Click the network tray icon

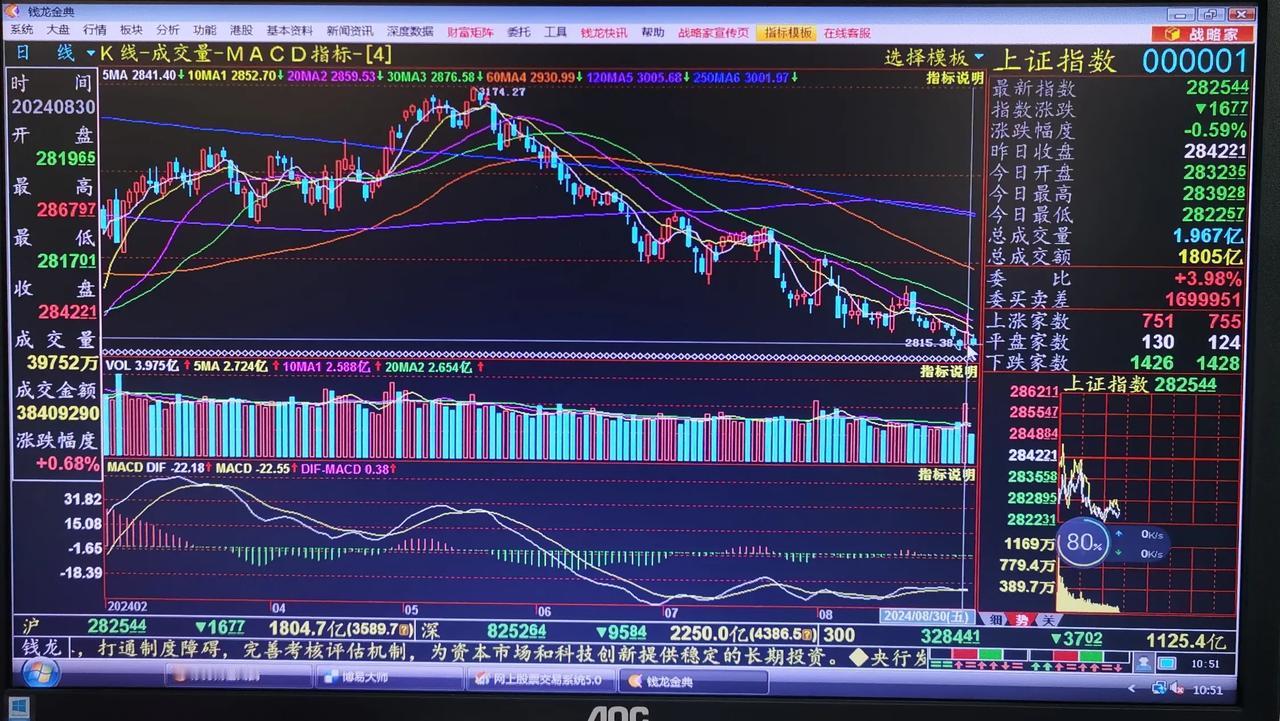(1159, 688)
